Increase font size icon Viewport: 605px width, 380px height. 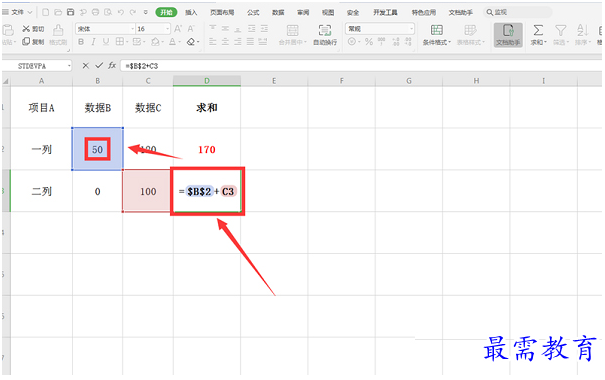click(178, 29)
